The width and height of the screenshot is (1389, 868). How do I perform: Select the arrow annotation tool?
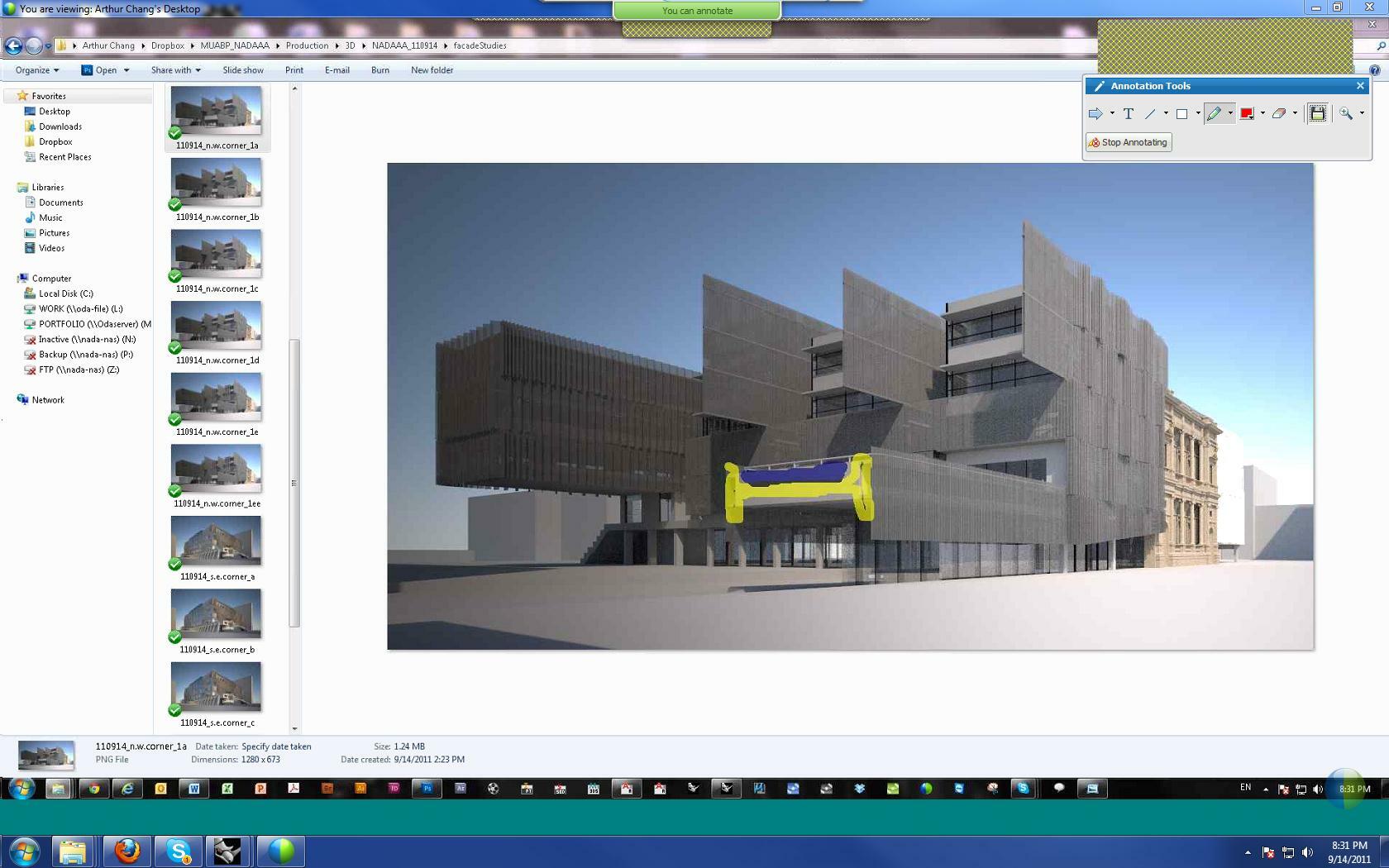1095,114
